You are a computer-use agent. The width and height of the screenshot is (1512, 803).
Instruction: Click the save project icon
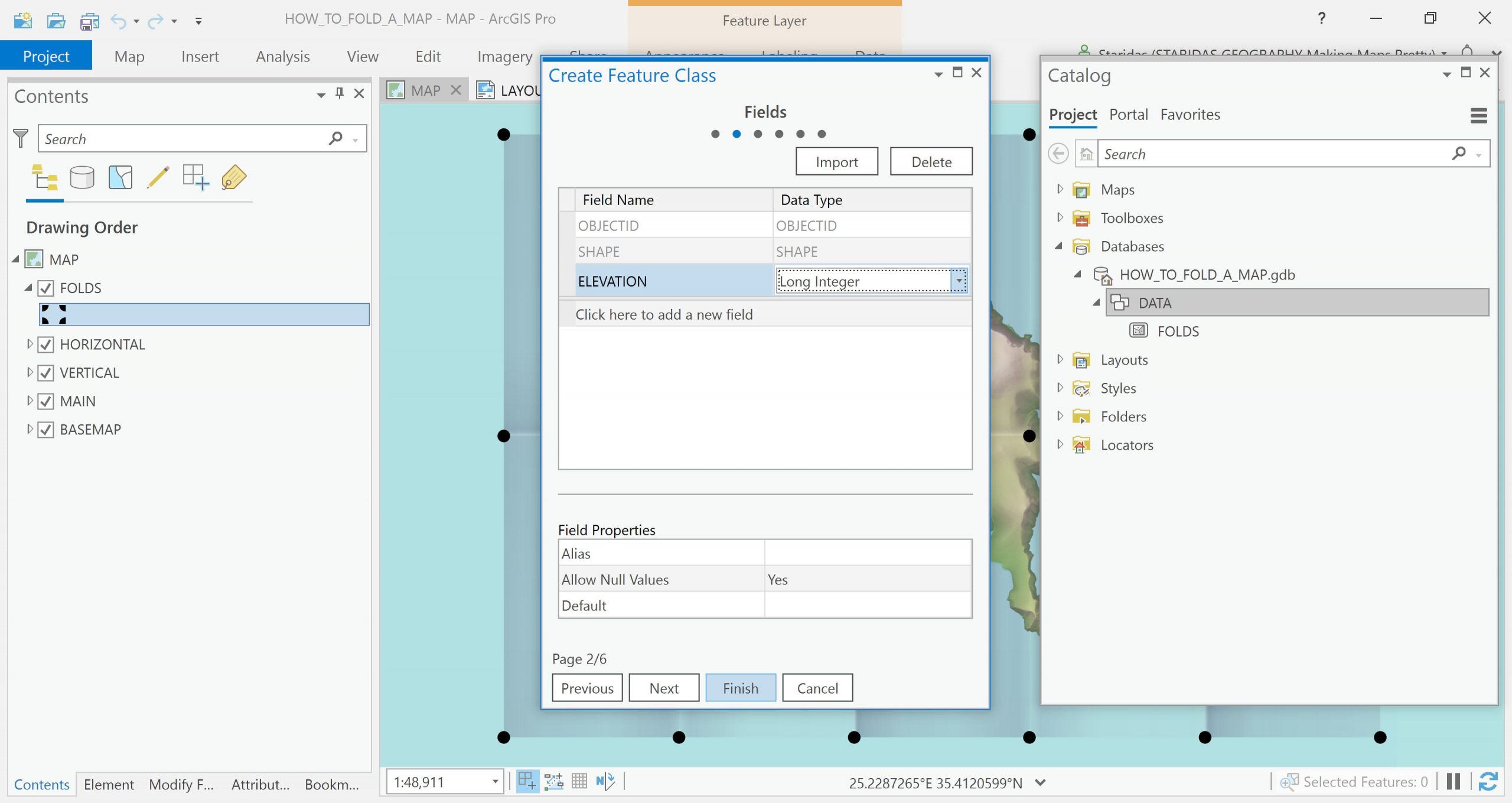coord(89,21)
